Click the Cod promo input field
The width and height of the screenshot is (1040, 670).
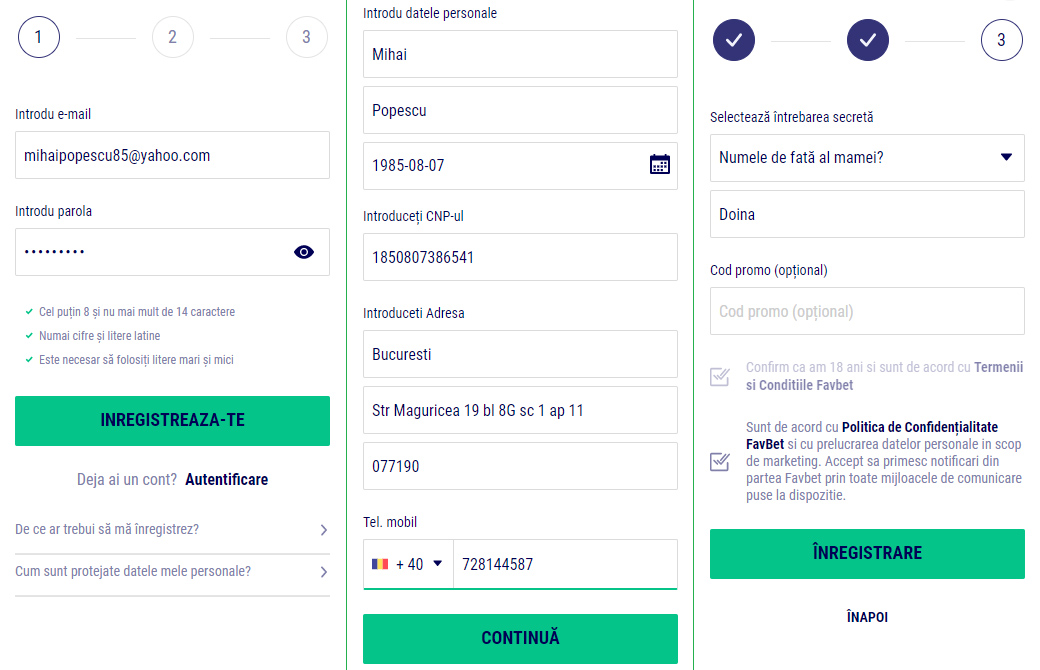(x=866, y=311)
